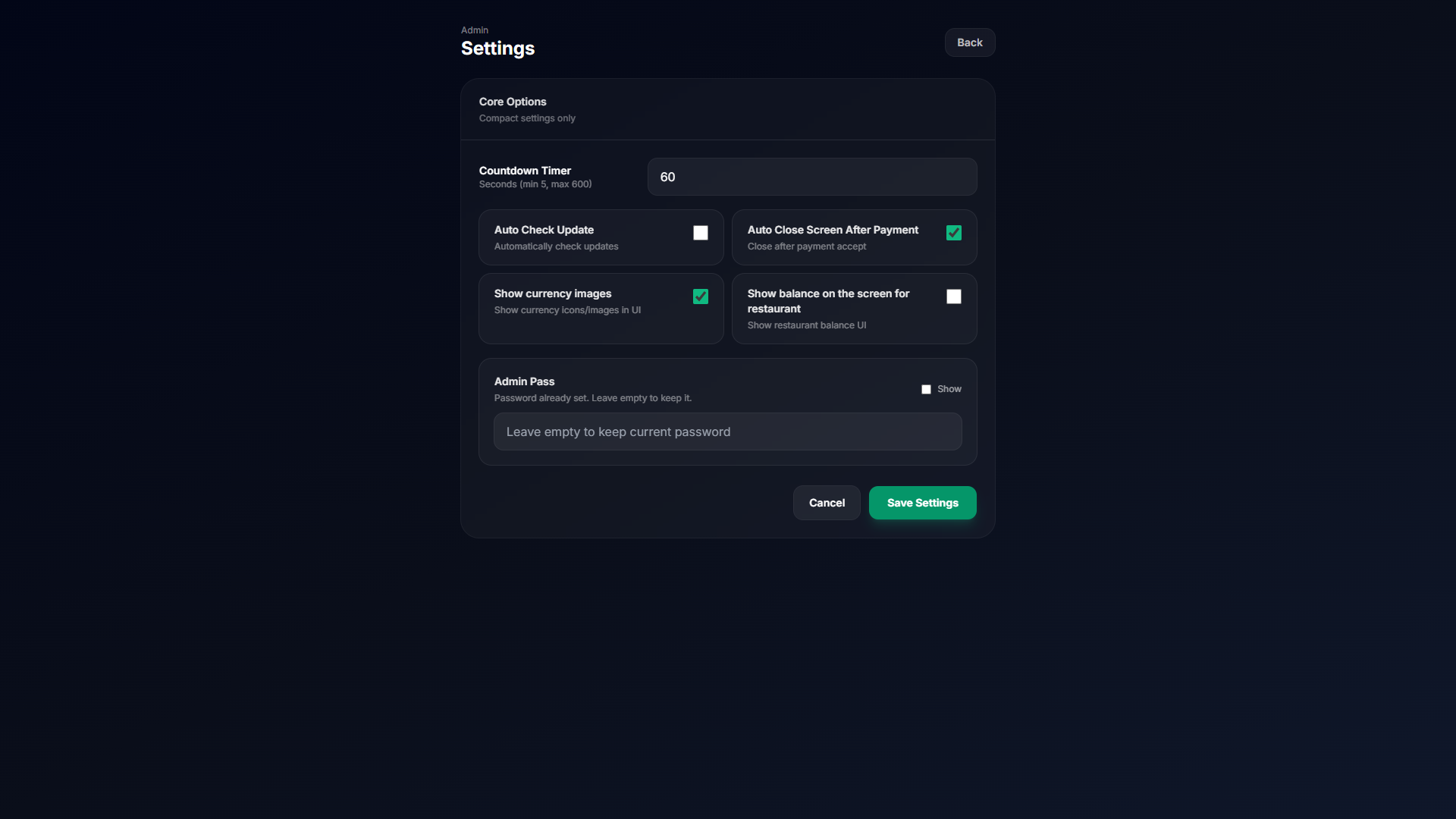The image size is (1456, 819).
Task: Select the Countdown Timer label
Action: tap(525, 171)
